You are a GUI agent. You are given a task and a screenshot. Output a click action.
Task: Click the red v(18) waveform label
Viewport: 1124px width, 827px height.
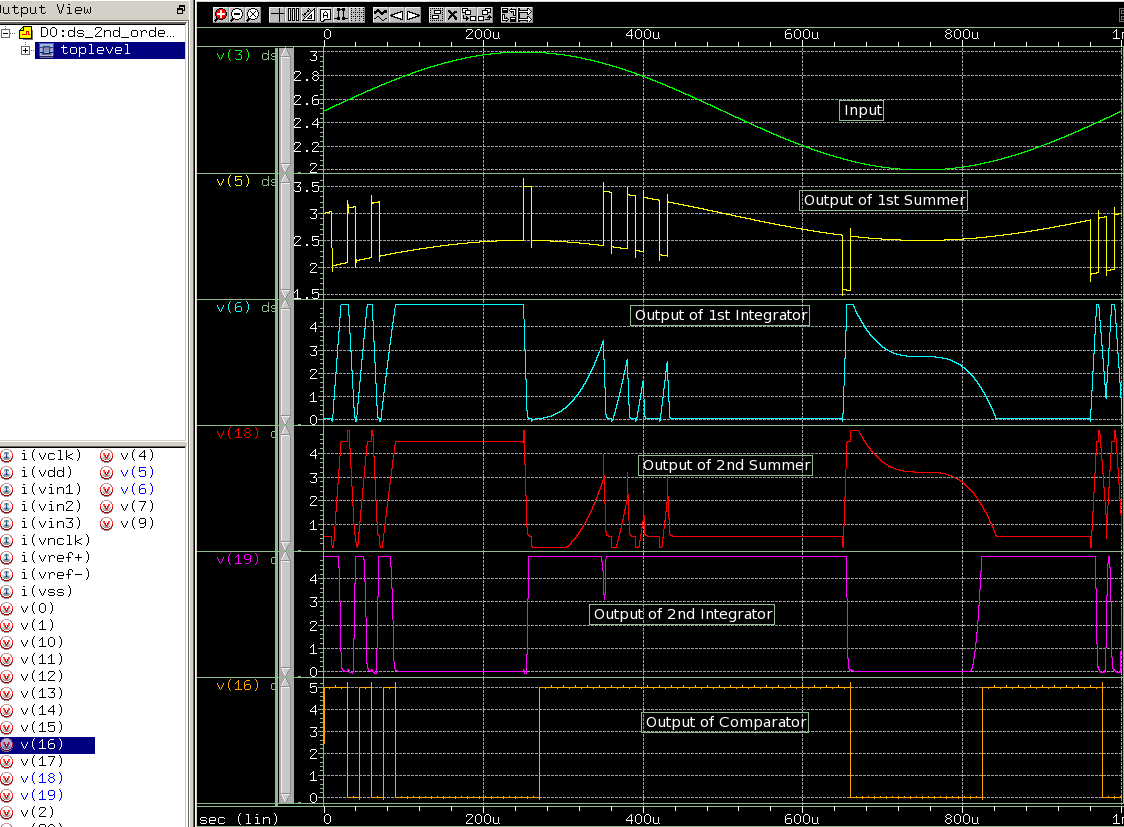(x=237, y=433)
